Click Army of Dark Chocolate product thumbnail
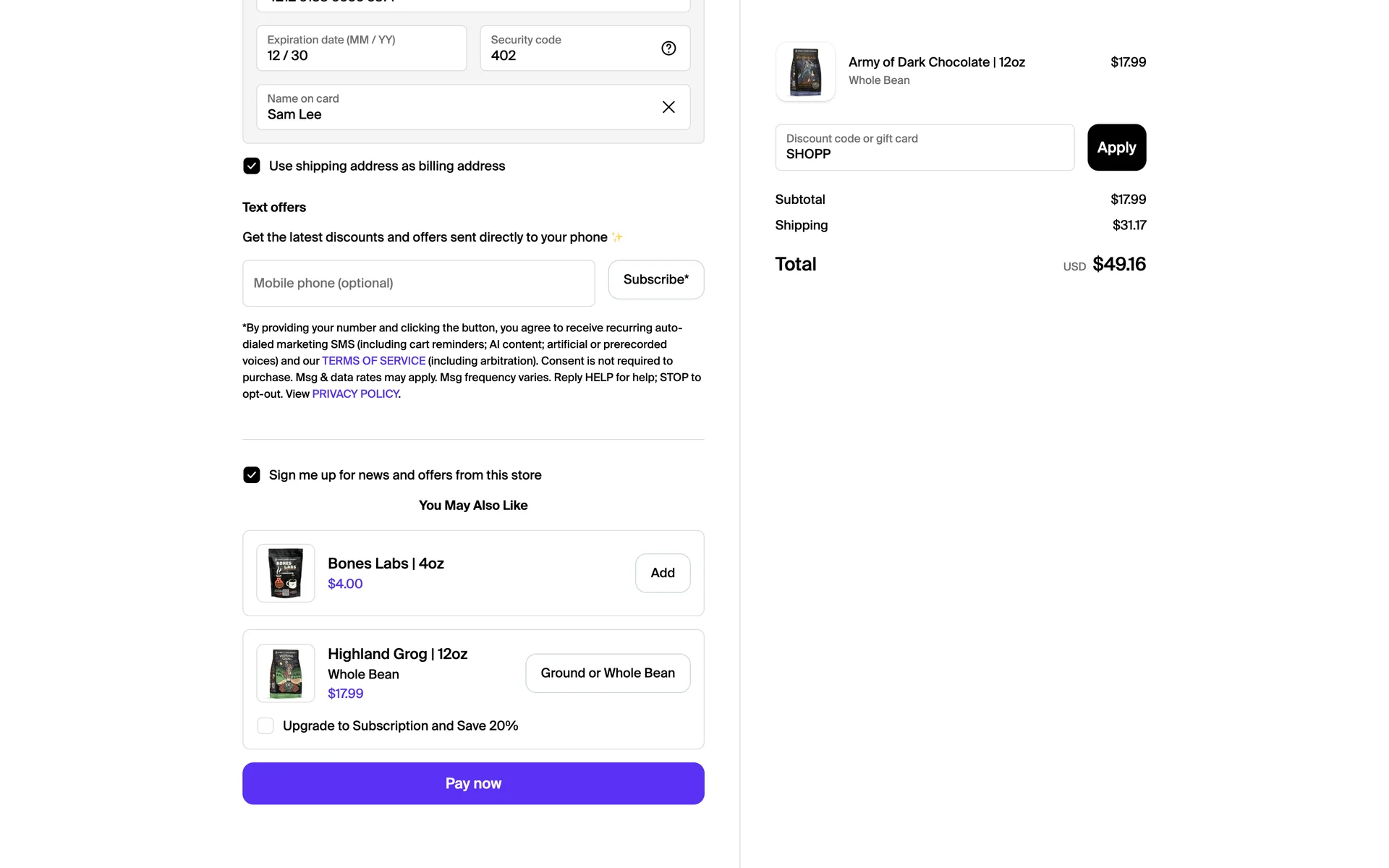 click(805, 72)
